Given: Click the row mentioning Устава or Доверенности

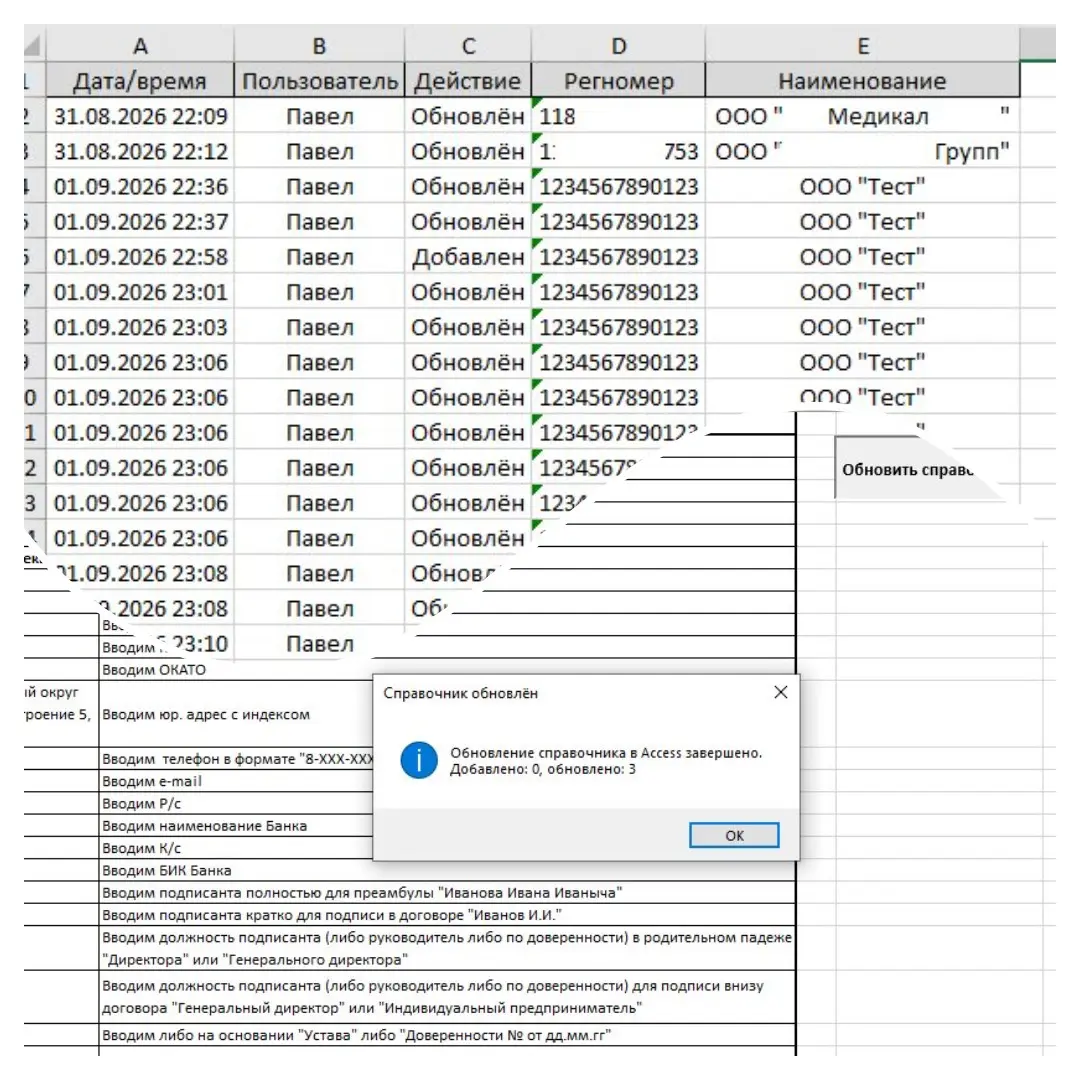Looking at the screenshot, I should click(x=447, y=1035).
